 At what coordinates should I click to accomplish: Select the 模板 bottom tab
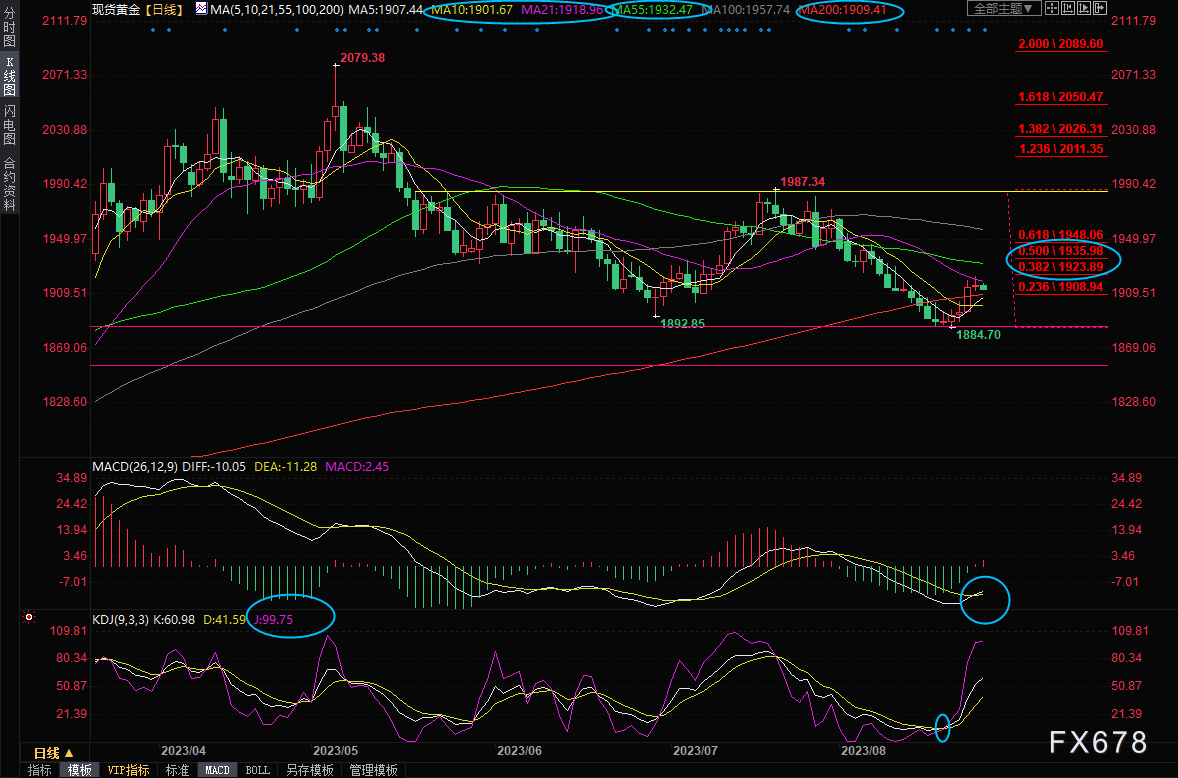pyautogui.click(x=79, y=770)
